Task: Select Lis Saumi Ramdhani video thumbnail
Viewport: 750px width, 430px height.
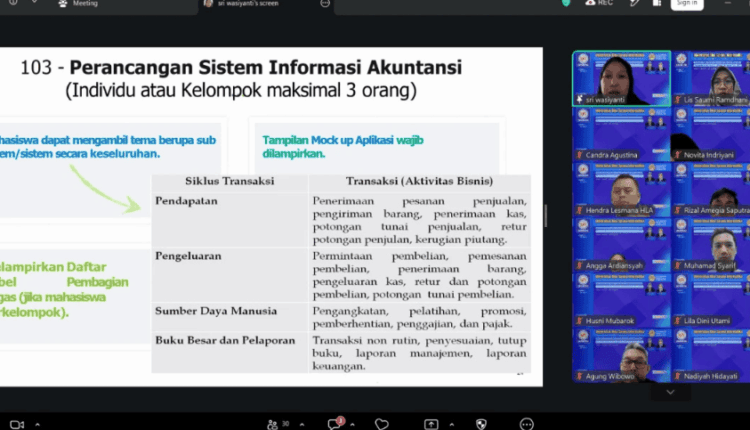Action: (x=711, y=78)
